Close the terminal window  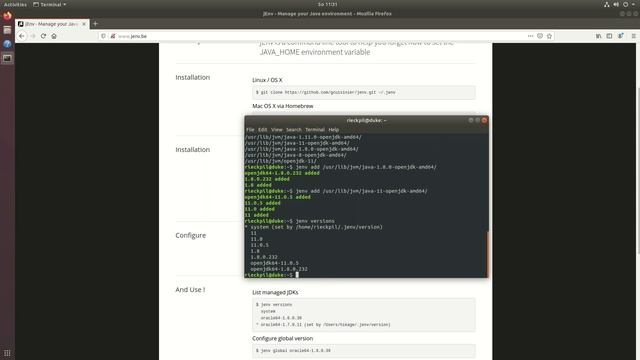[484, 120]
